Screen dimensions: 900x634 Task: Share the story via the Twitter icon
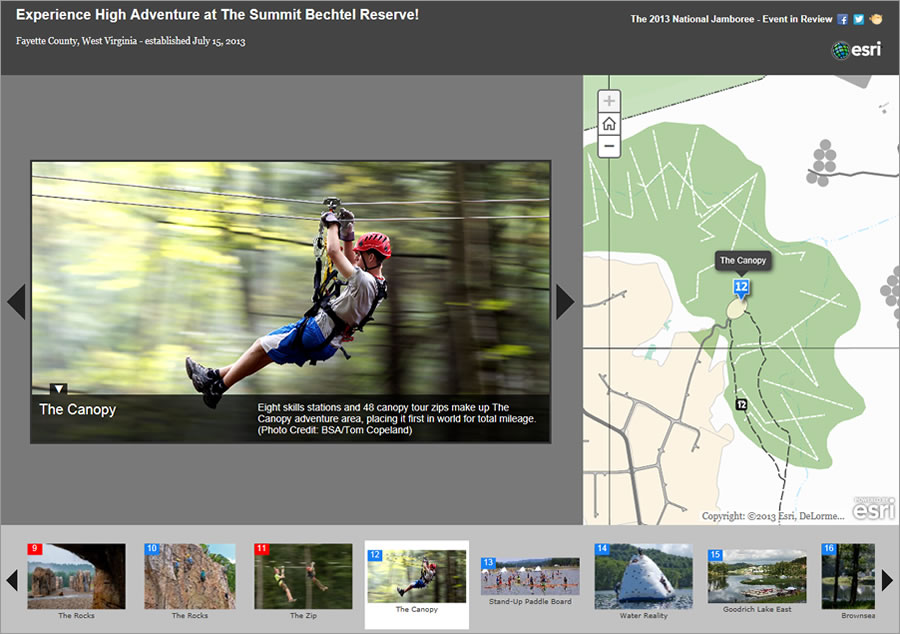coord(858,18)
